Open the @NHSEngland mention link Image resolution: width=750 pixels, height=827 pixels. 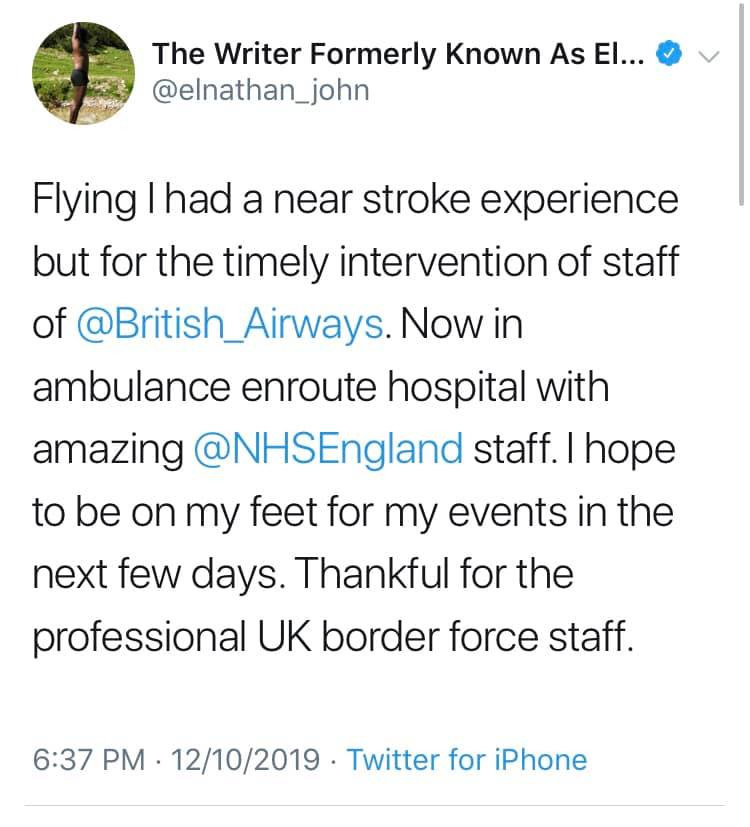[x=329, y=449]
